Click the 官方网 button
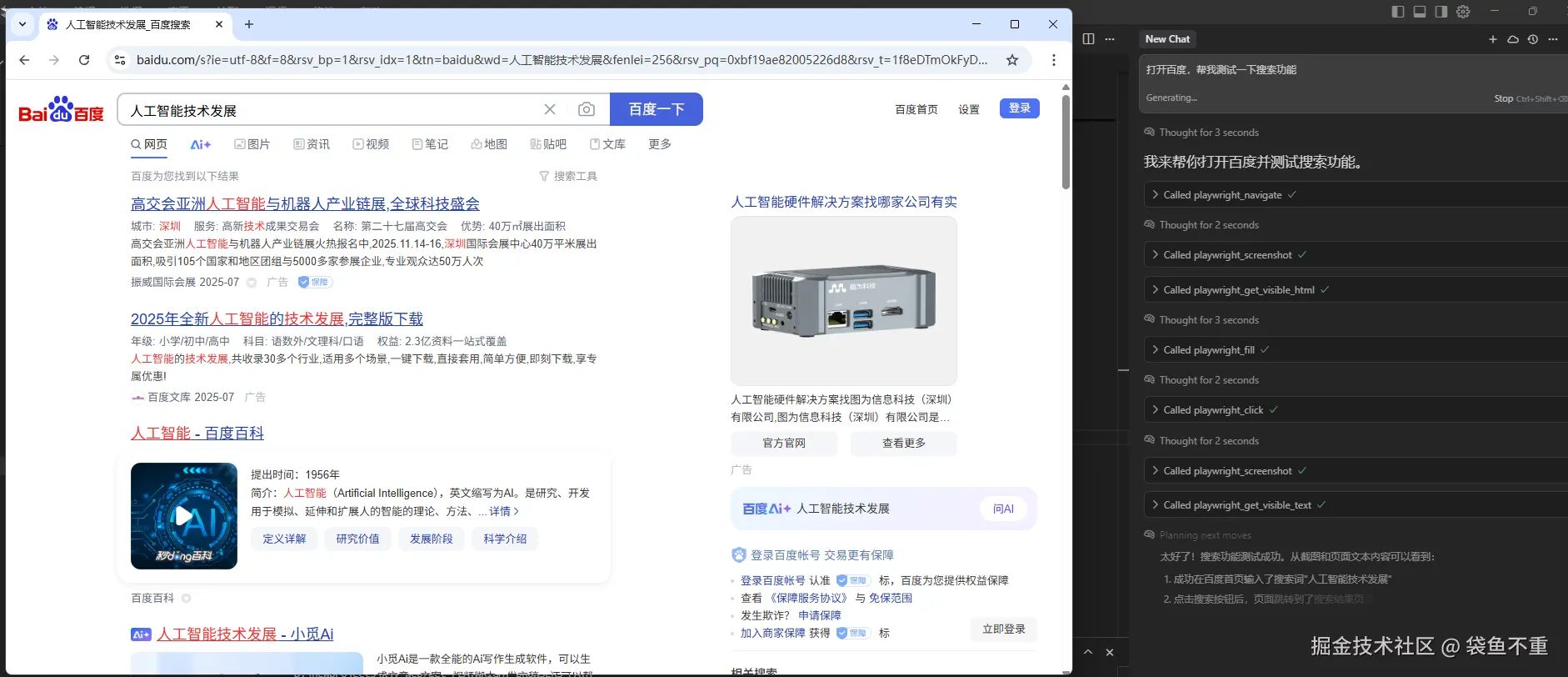The width and height of the screenshot is (1568, 677). click(784, 443)
